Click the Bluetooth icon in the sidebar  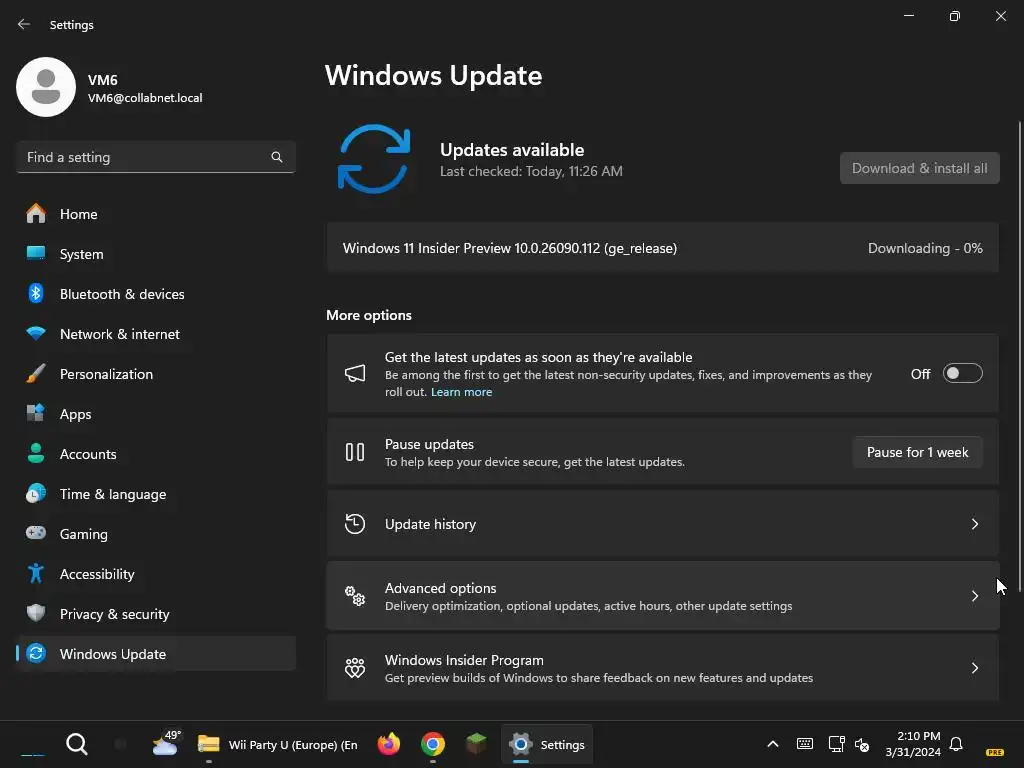[36, 293]
